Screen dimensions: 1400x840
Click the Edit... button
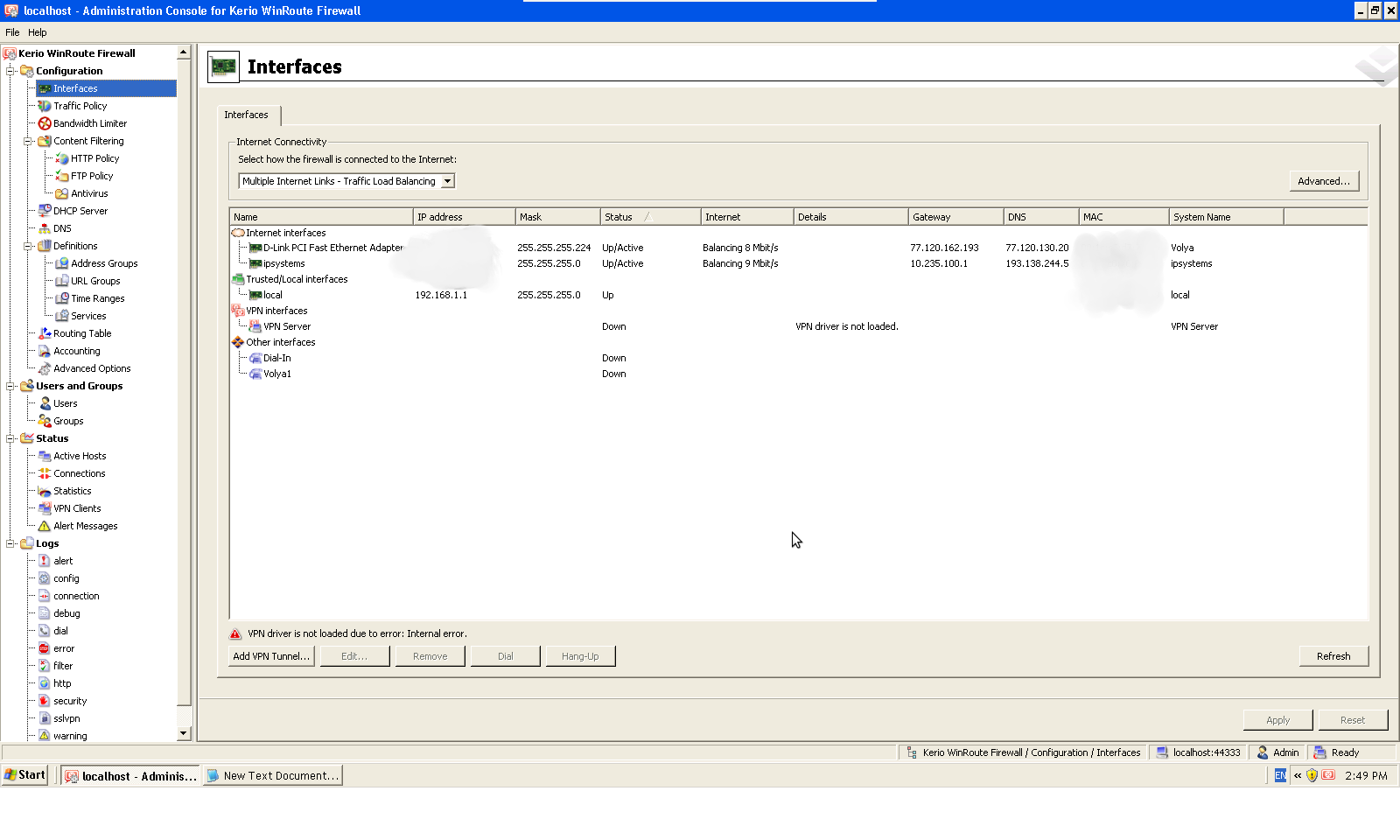[x=354, y=656]
